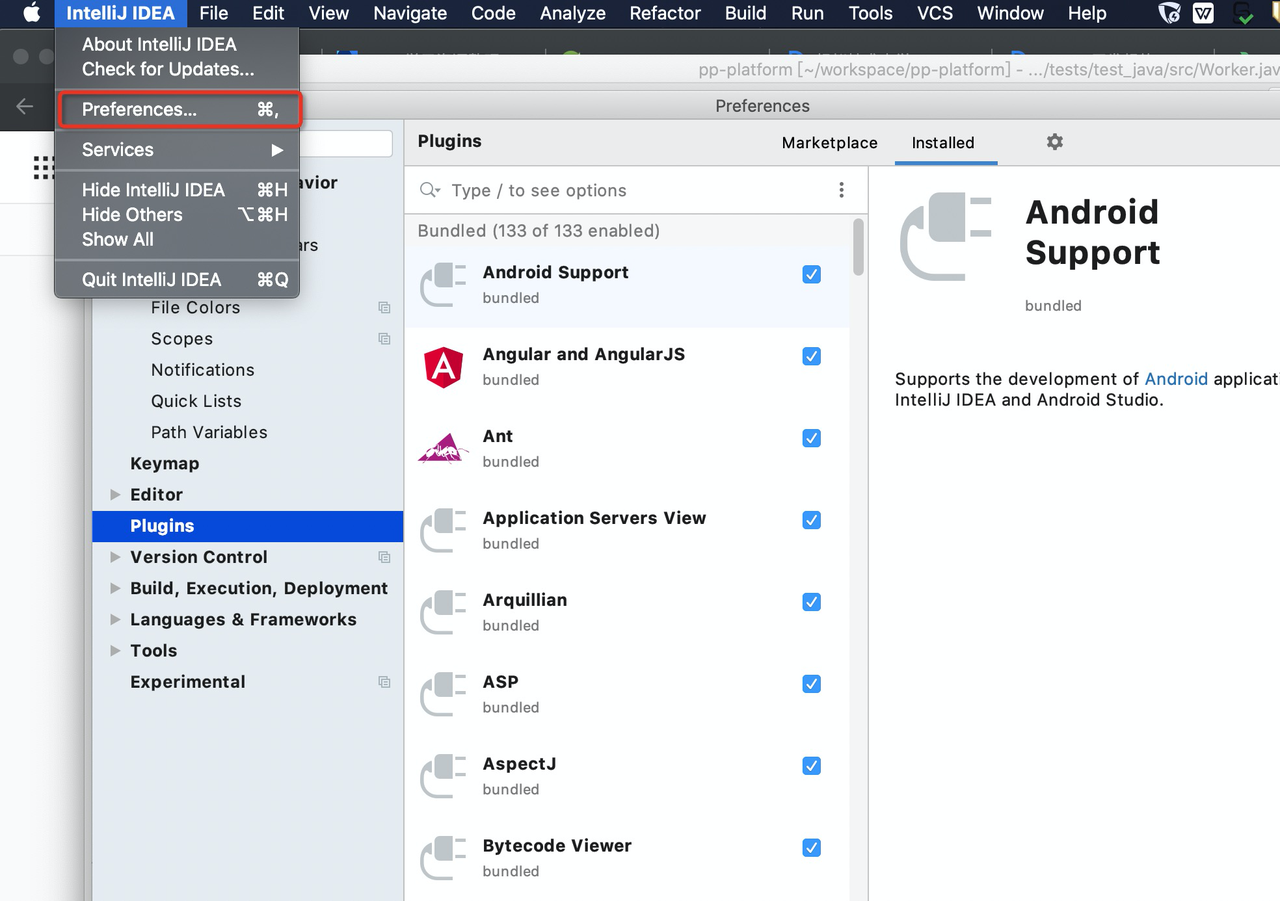Click the ASP plug icon
The height and width of the screenshot is (901, 1280).
[443, 695]
